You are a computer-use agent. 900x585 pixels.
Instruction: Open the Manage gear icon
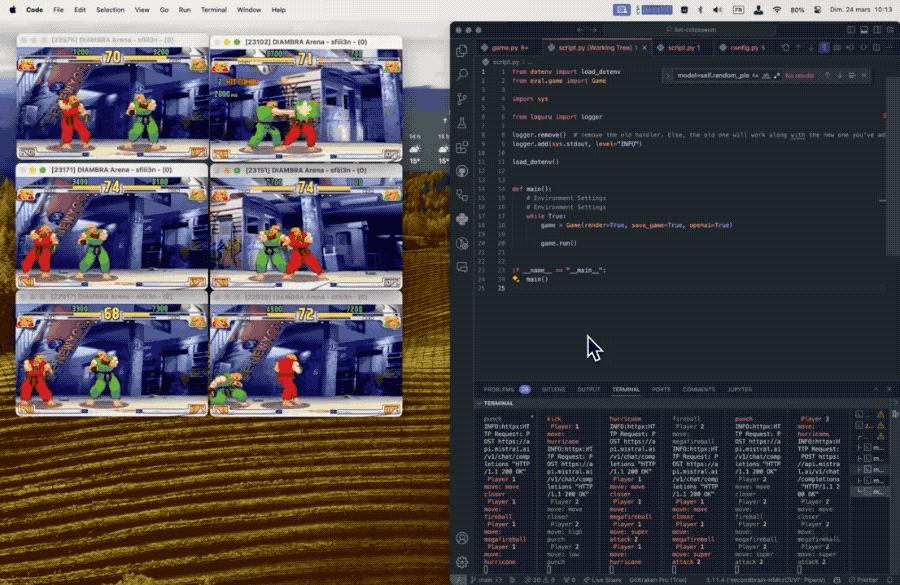(462, 564)
